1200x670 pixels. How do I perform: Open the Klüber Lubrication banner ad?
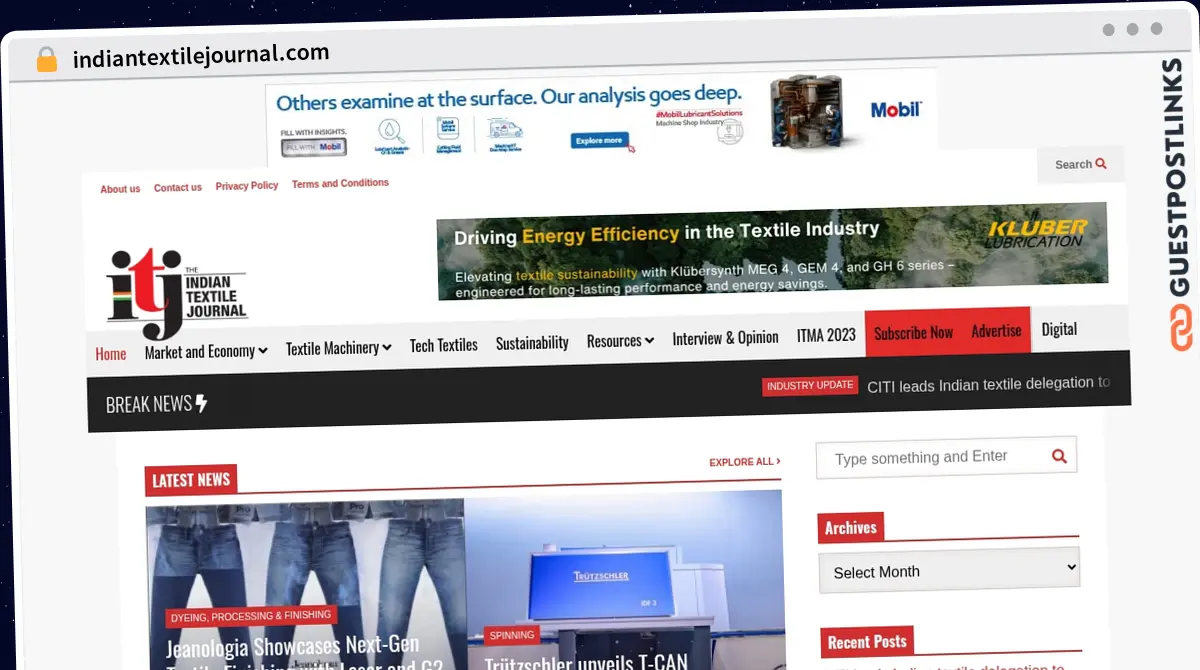coord(772,250)
